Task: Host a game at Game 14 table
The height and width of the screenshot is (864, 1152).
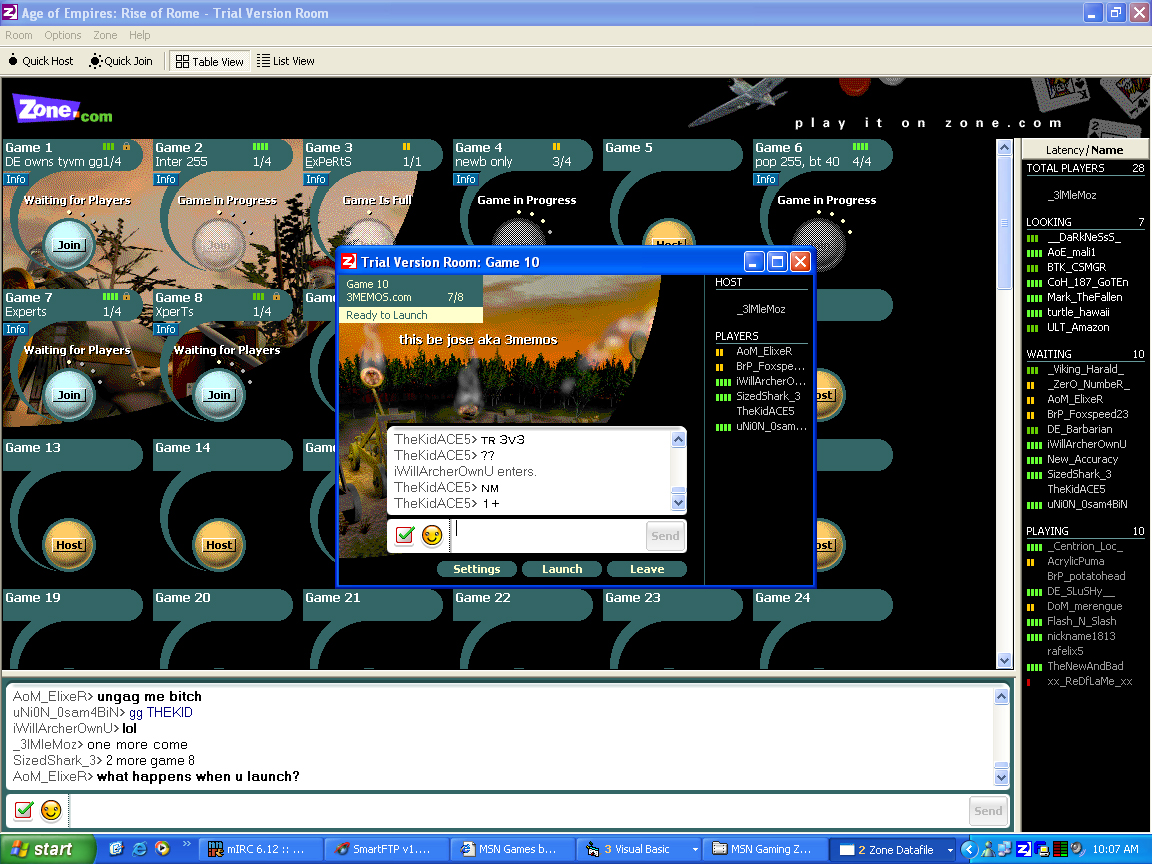Action: [x=219, y=544]
